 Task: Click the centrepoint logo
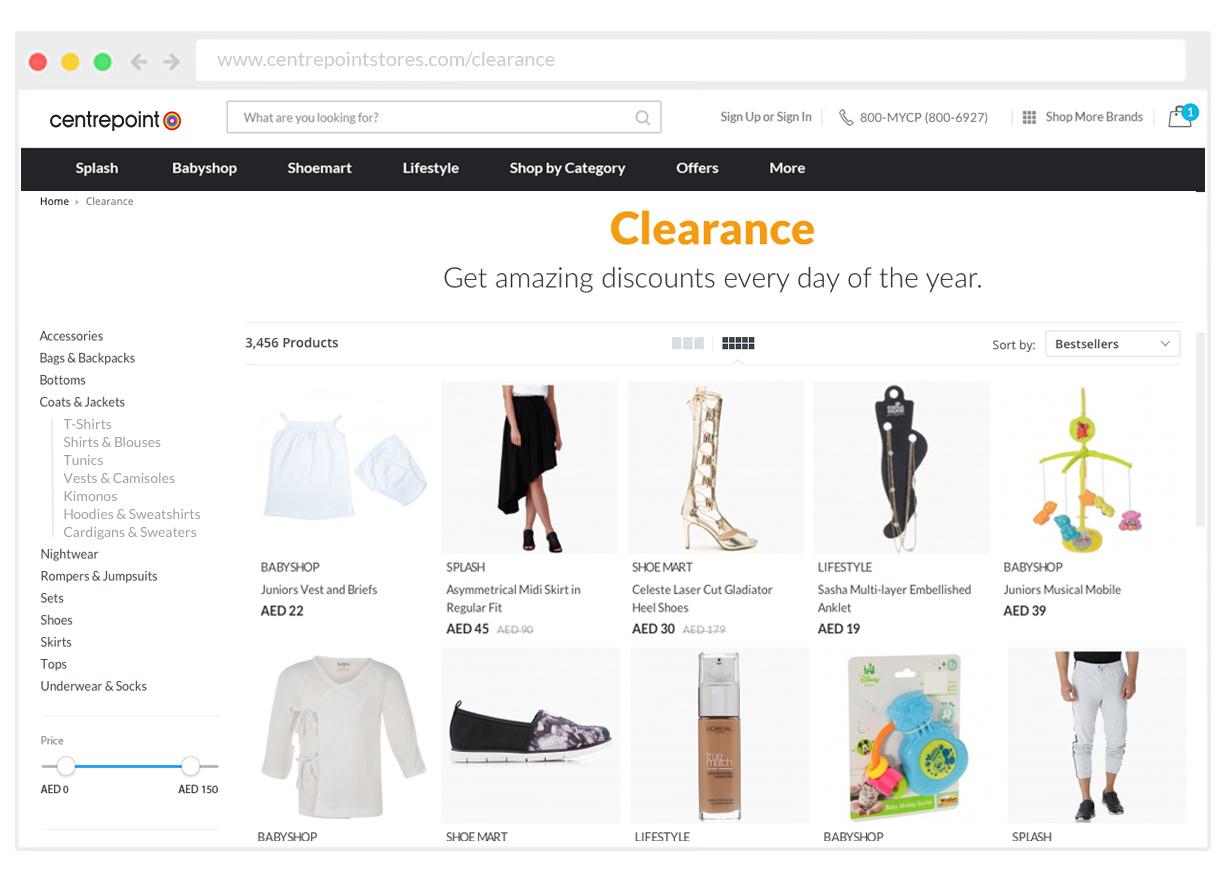pyautogui.click(x=115, y=120)
